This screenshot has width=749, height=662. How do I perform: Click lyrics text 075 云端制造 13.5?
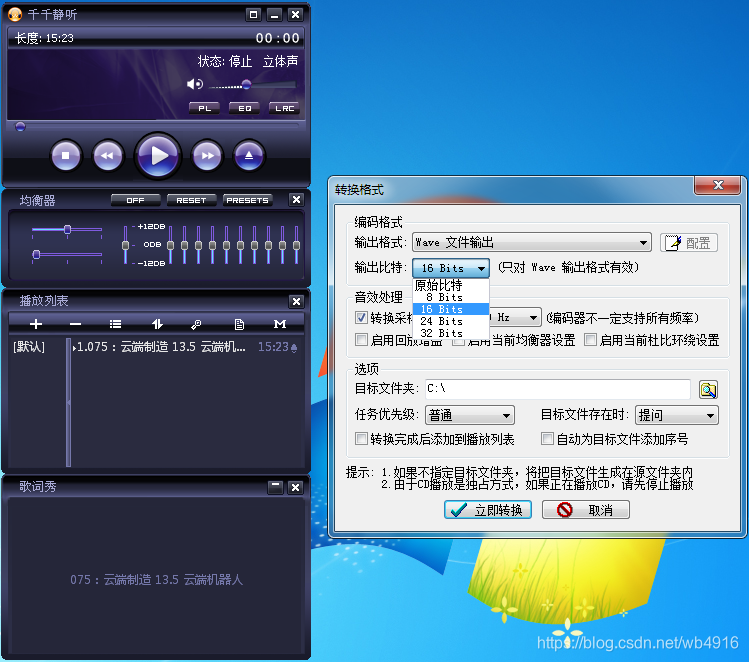tap(156, 580)
